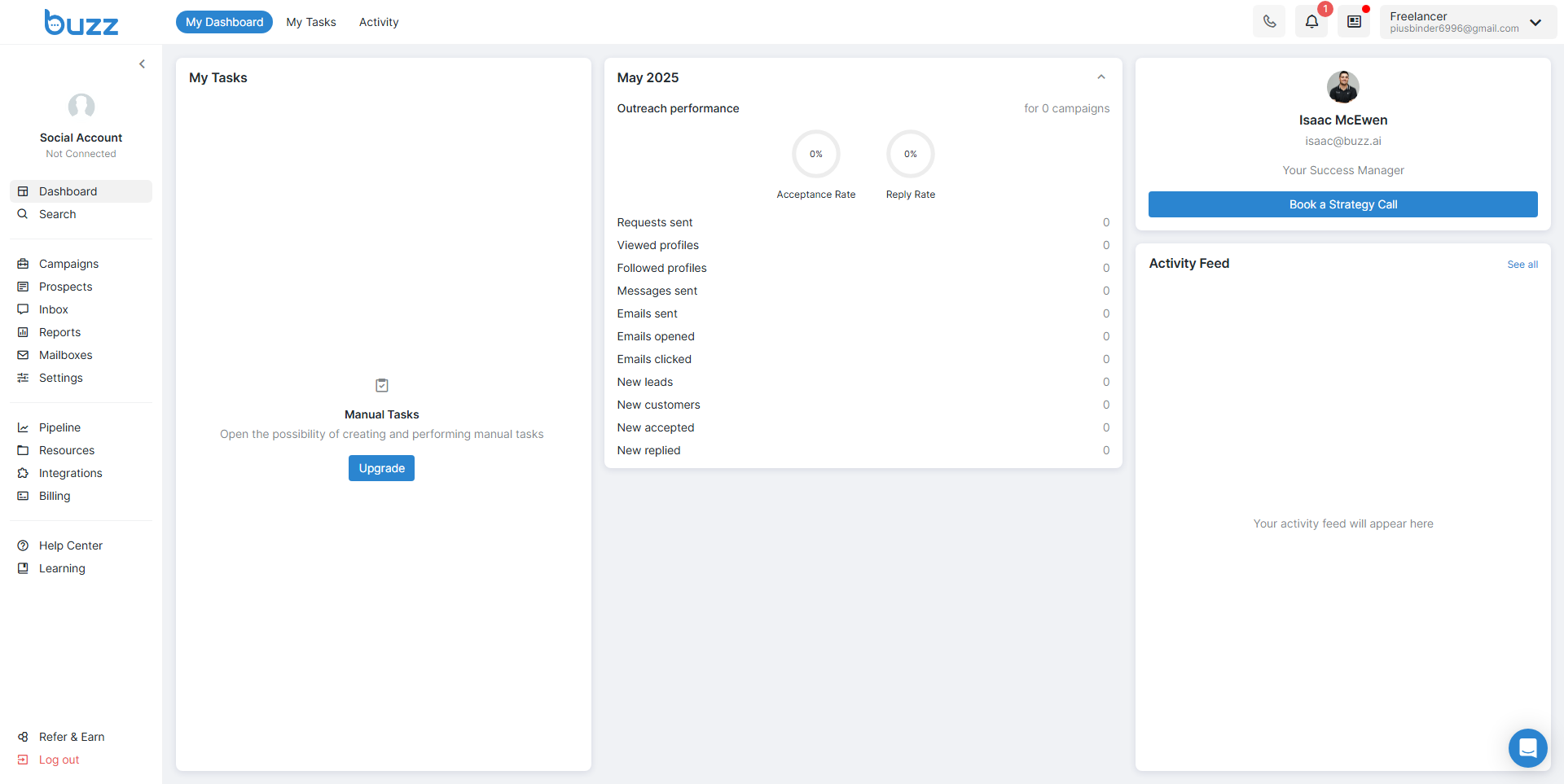
Task: Open the Pipeline page
Action: point(59,427)
